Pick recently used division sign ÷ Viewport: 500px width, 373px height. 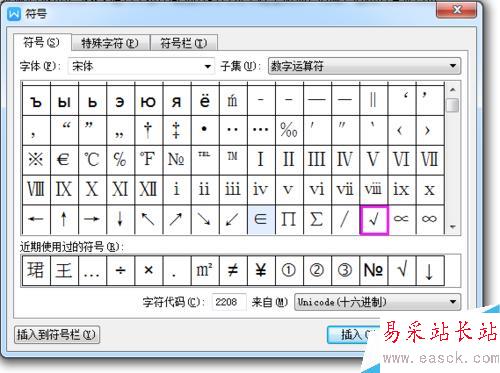point(121,271)
